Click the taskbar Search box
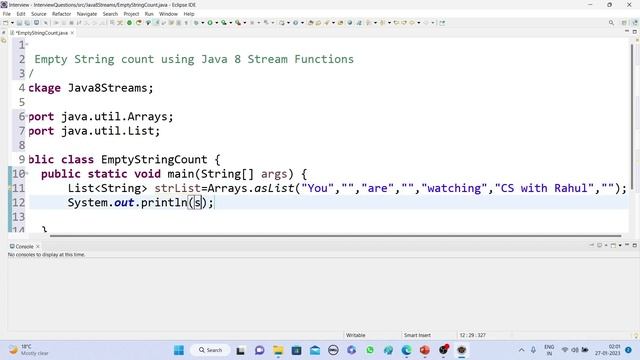The image size is (640, 360). pyautogui.click(x=210, y=350)
